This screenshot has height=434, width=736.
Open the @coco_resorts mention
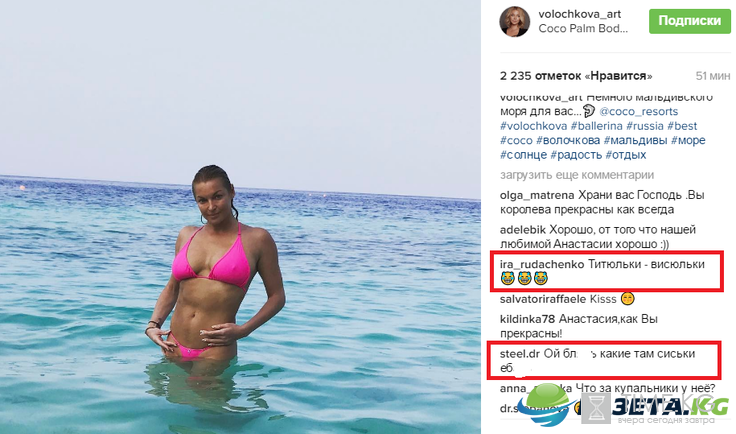point(638,112)
